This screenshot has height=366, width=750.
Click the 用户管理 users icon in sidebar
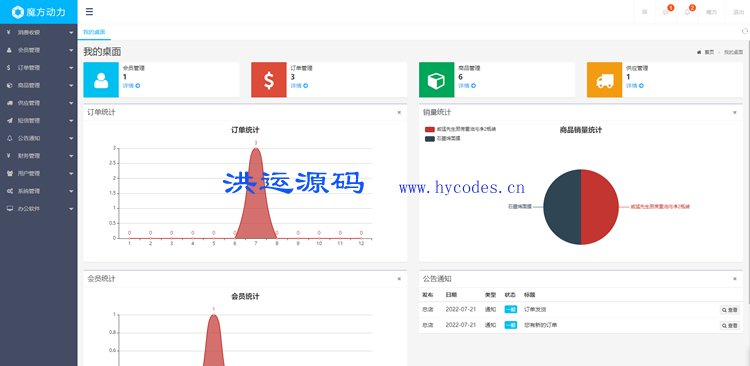pyautogui.click(x=10, y=173)
